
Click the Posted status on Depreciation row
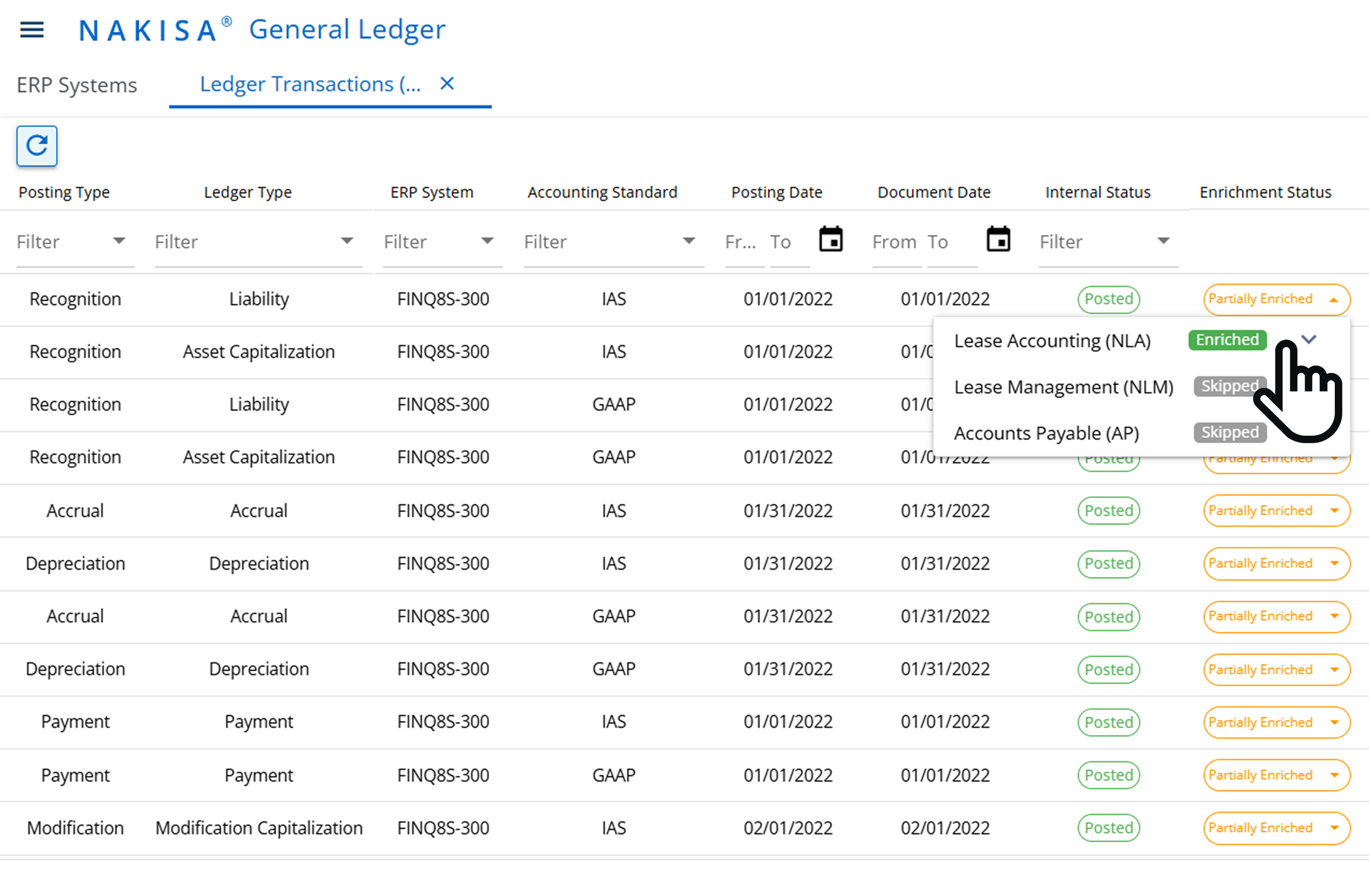[1108, 564]
